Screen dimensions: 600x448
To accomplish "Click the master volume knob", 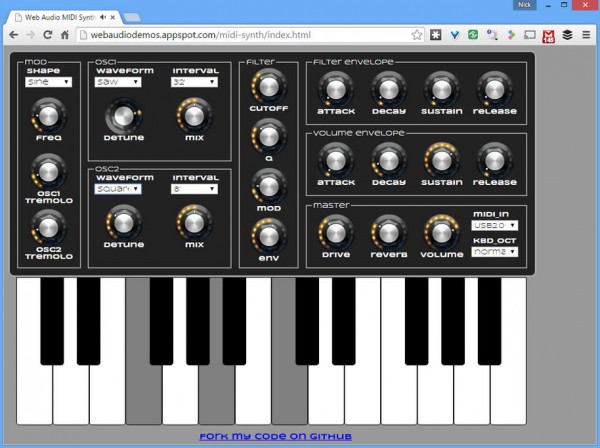I will click(x=442, y=233).
